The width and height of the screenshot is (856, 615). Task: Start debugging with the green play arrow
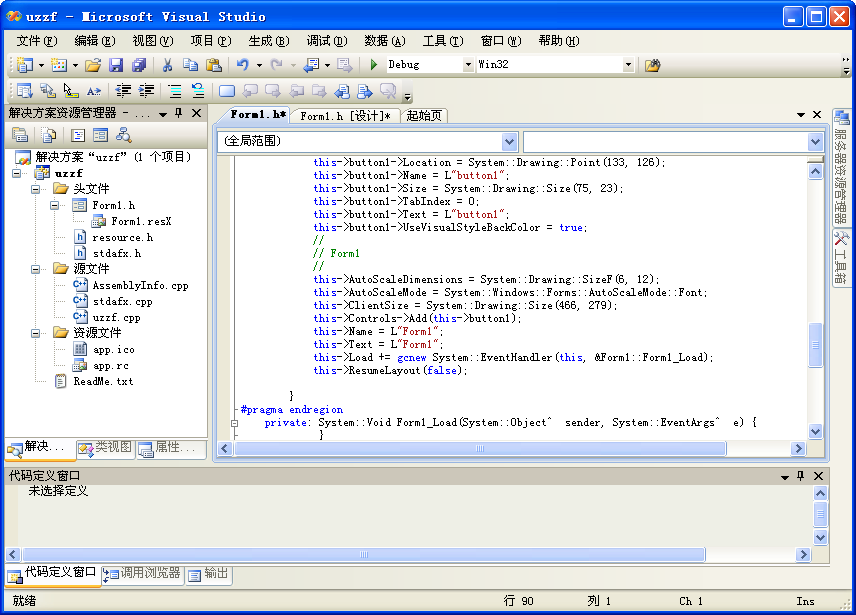coord(374,65)
